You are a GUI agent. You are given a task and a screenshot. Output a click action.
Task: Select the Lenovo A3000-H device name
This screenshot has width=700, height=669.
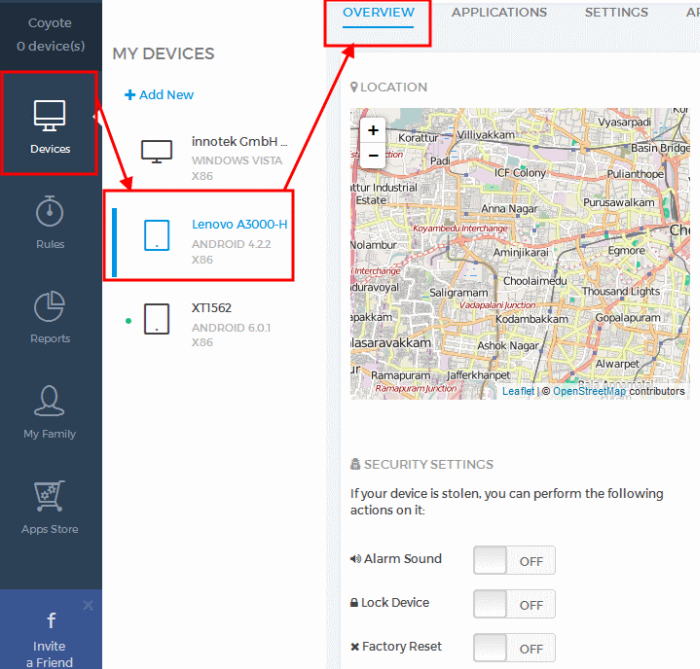[x=239, y=224]
